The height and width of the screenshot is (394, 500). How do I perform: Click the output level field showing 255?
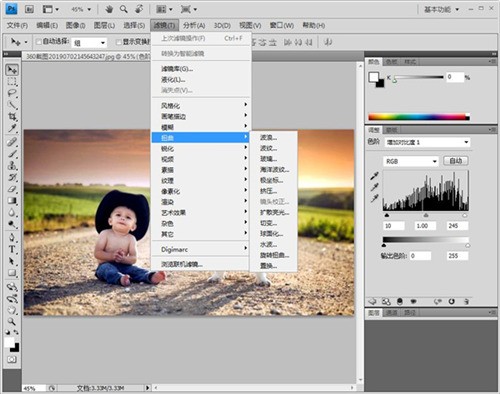click(x=457, y=256)
